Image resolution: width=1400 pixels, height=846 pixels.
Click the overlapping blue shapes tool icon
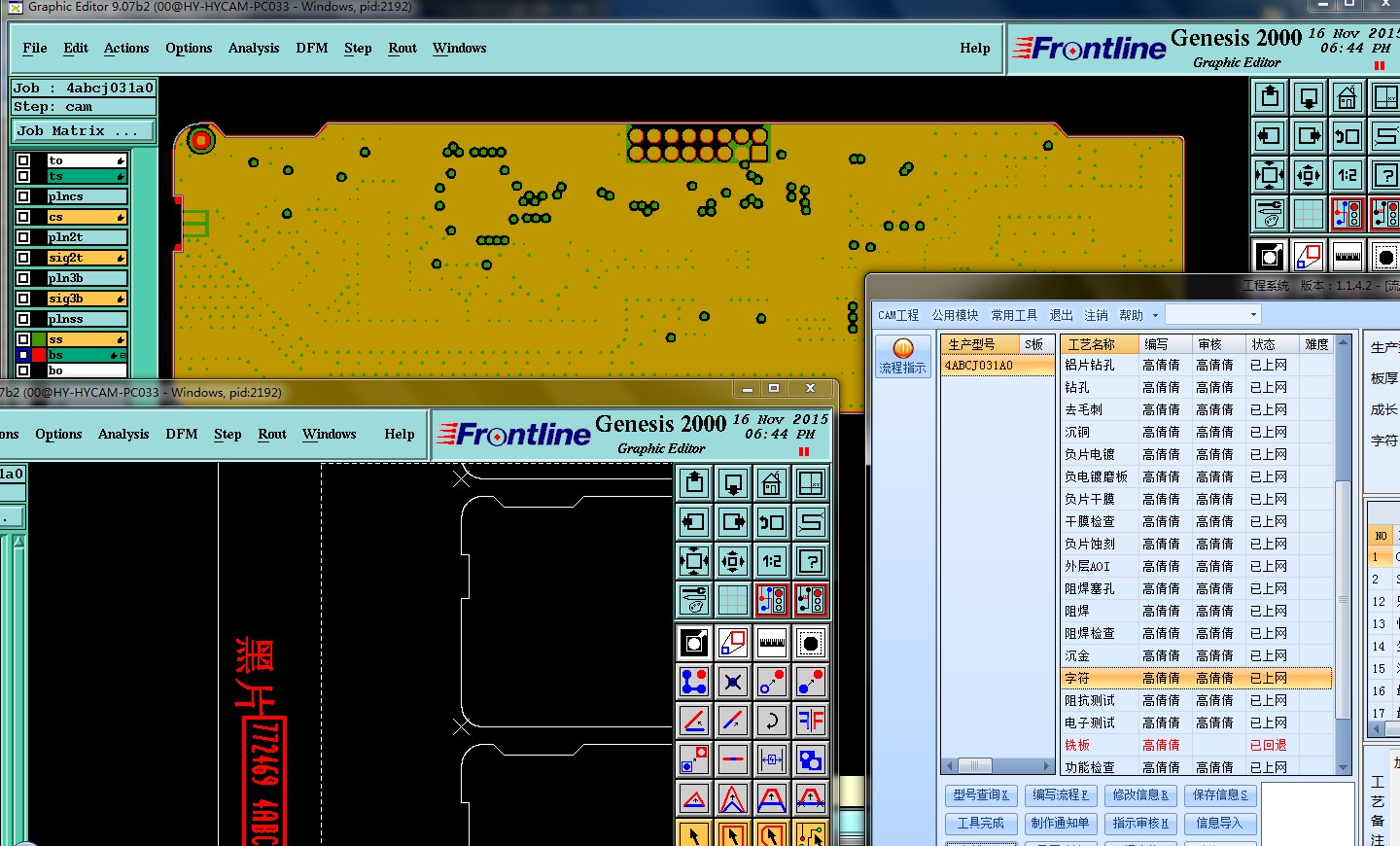pyautogui.click(x=811, y=759)
